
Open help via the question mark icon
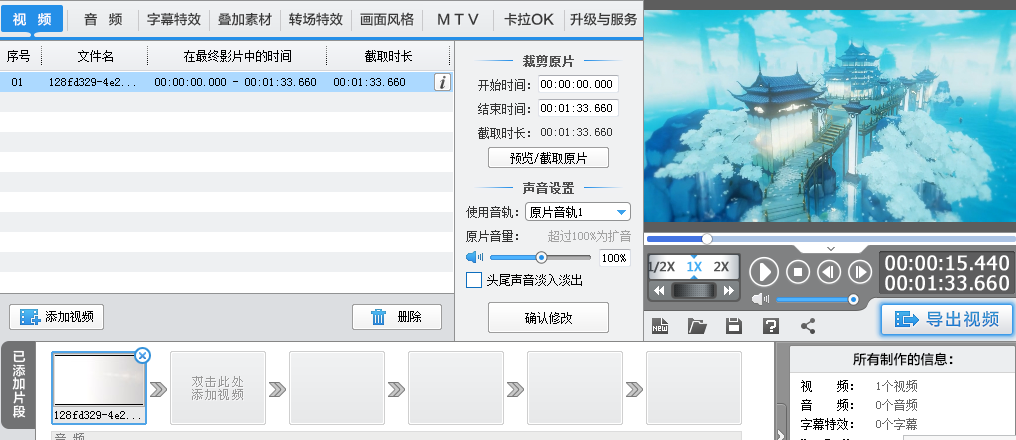(x=771, y=326)
